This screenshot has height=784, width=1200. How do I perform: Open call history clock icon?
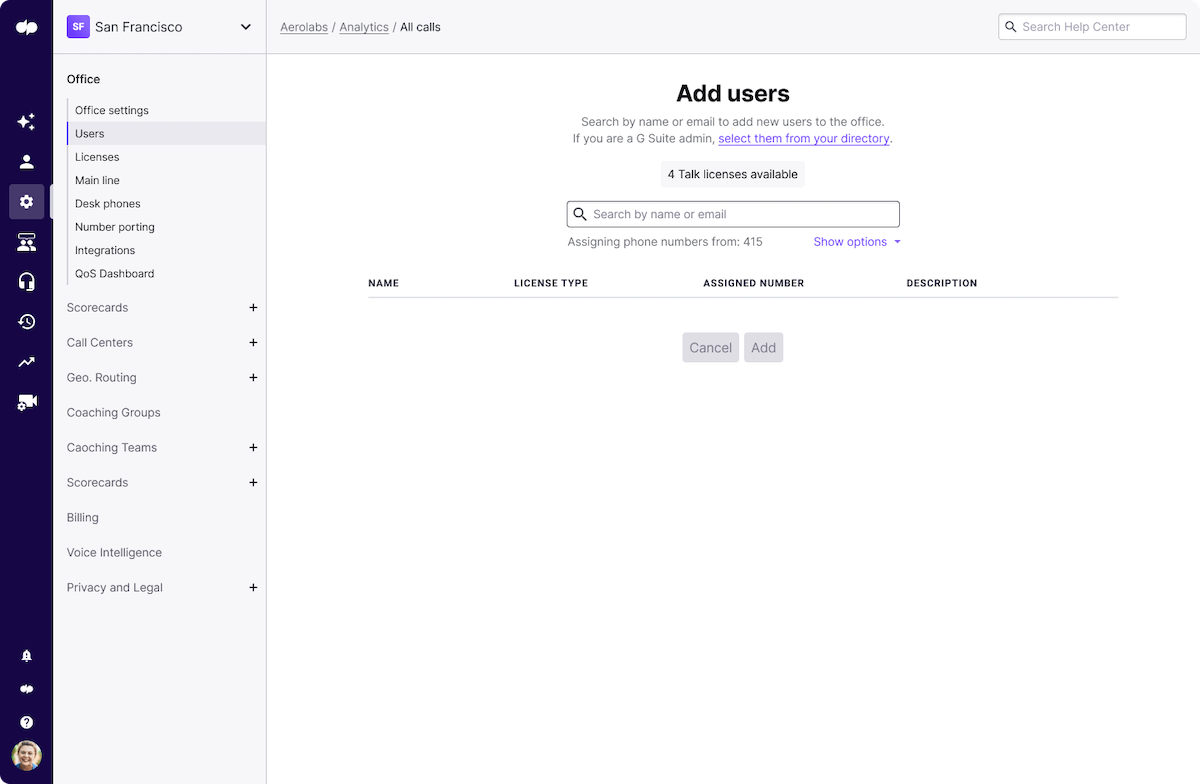pos(26,321)
